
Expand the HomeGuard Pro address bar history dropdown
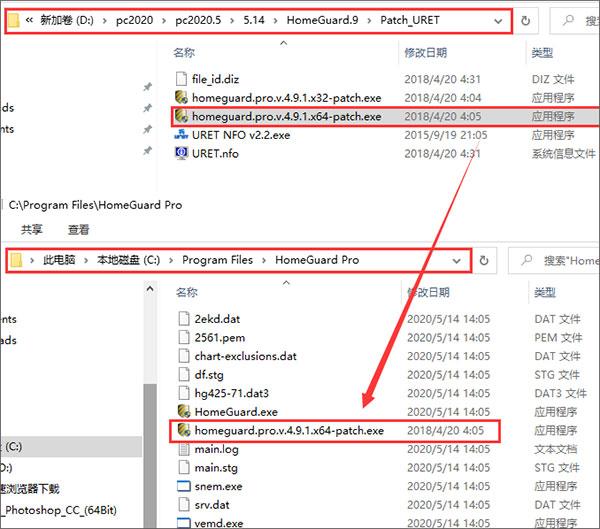click(x=456, y=261)
